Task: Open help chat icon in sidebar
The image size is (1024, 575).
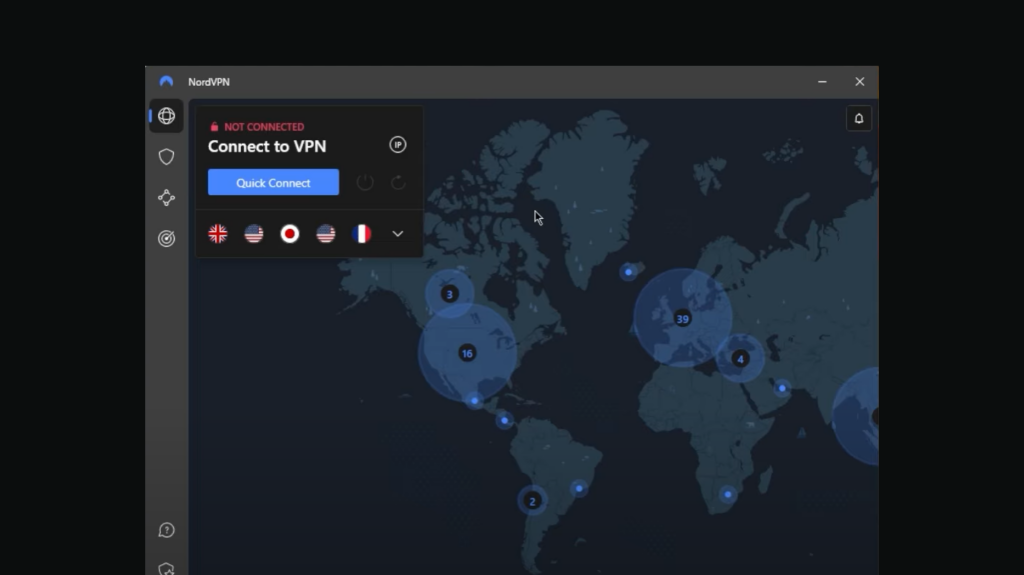Action: click(x=166, y=530)
